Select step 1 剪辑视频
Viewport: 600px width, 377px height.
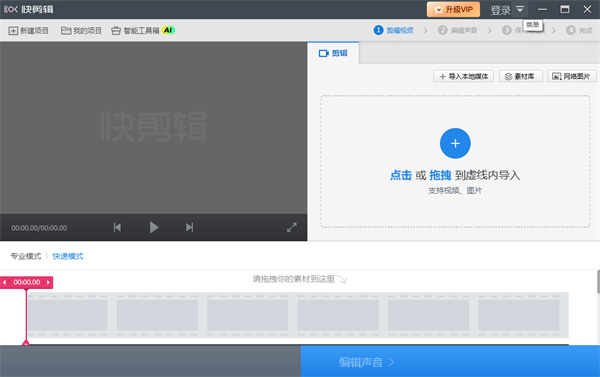[393, 30]
